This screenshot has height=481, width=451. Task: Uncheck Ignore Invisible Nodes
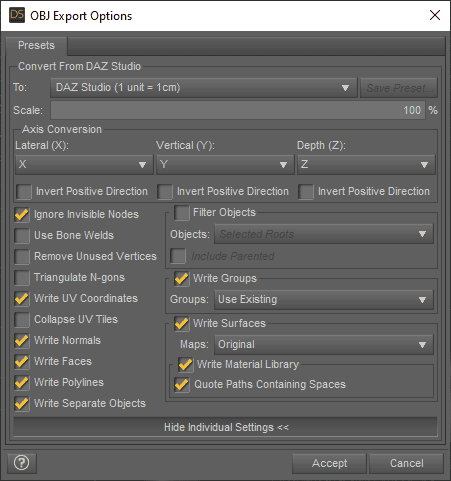(22, 214)
